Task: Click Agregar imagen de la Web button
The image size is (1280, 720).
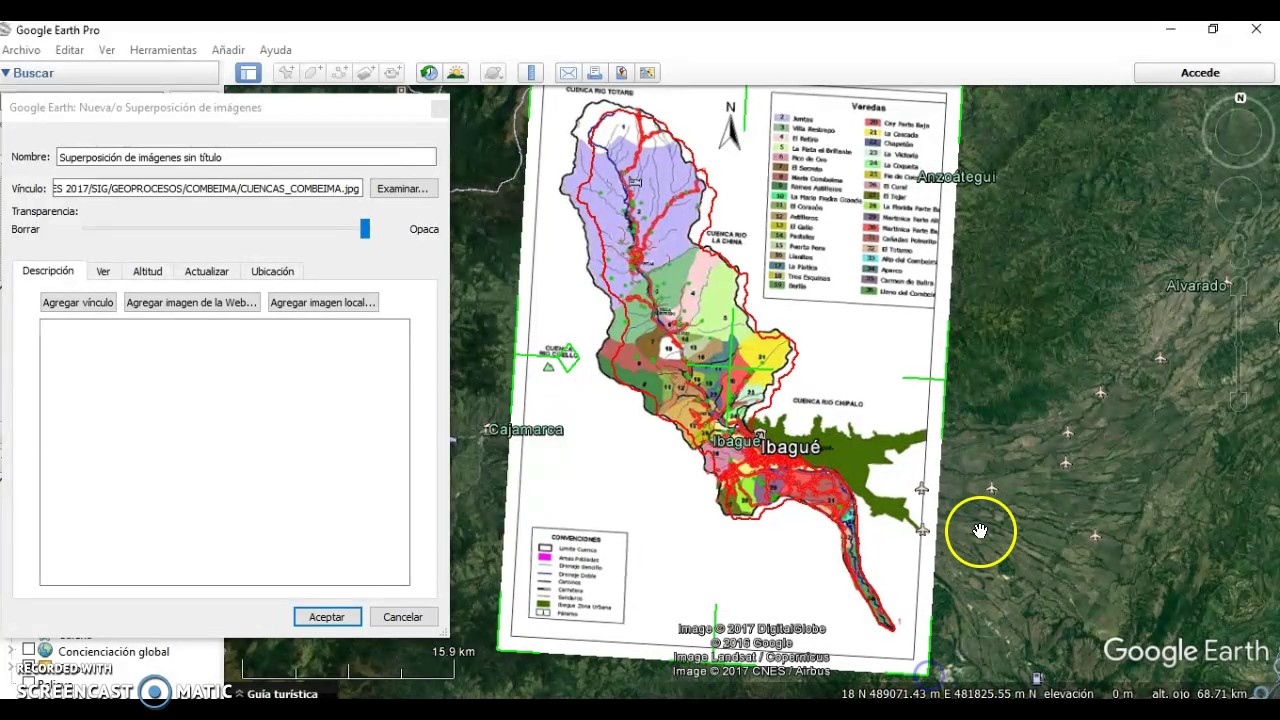Action: 192,302
